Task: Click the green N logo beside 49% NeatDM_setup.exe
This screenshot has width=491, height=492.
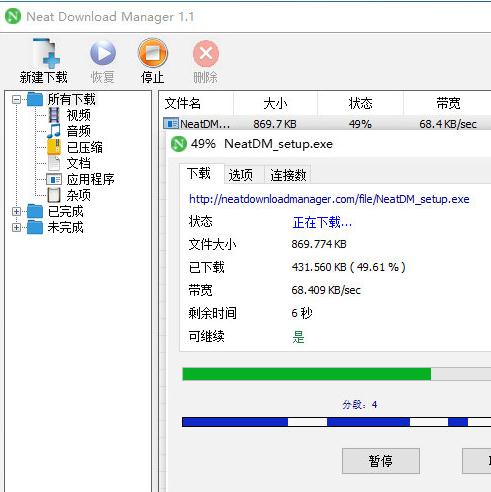Action: point(179,144)
